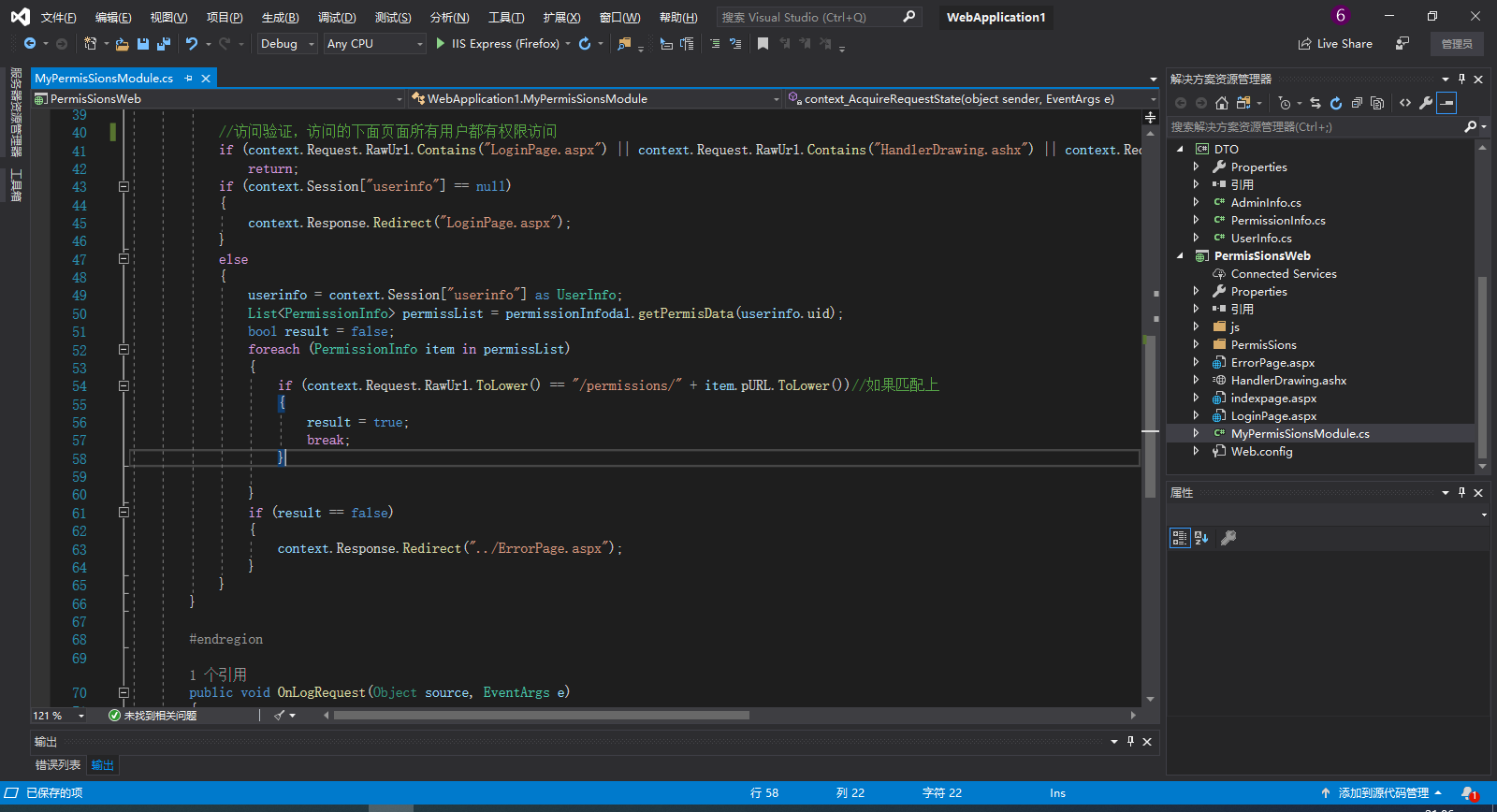Click the status bar notification bell
1497x812 pixels.
click(x=1469, y=793)
